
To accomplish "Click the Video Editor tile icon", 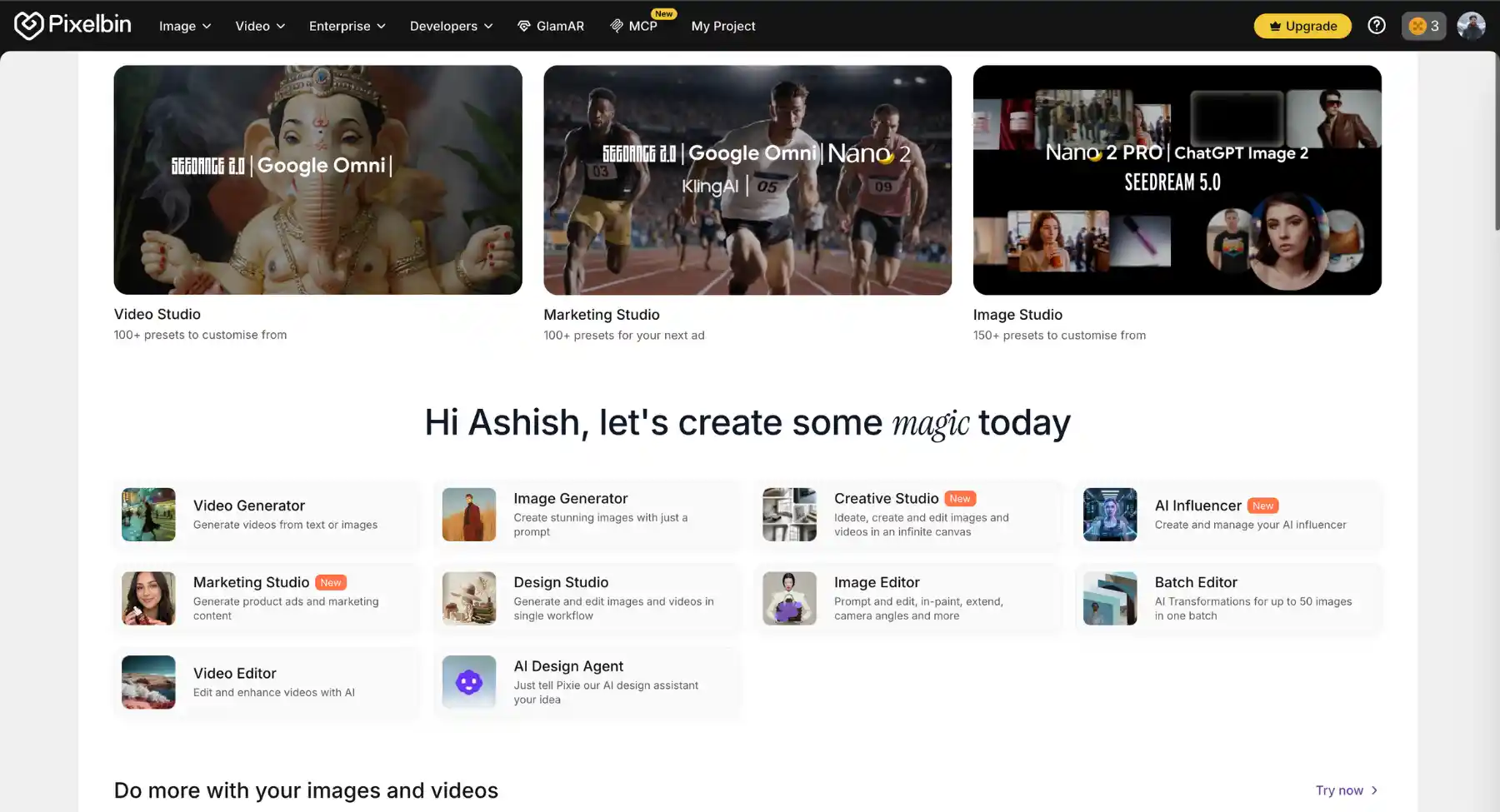I will click(x=148, y=683).
